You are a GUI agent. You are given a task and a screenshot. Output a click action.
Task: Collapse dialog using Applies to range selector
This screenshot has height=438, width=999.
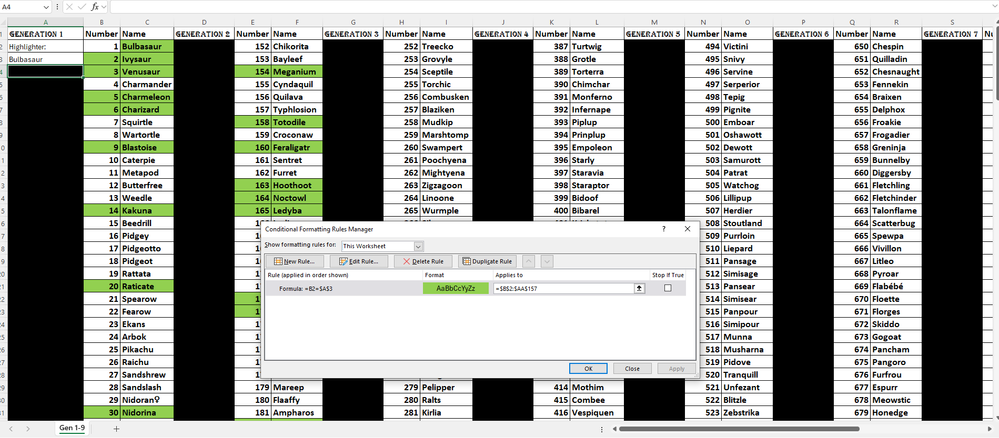click(x=639, y=288)
